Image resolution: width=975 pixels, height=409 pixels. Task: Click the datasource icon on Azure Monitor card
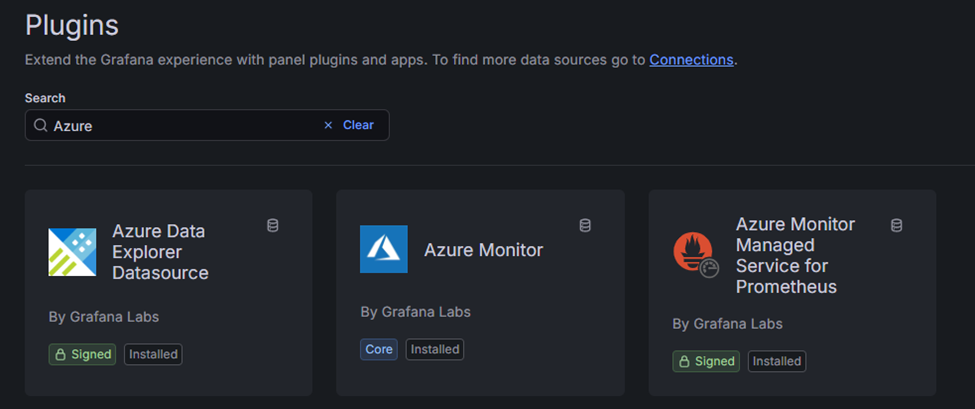tap(585, 226)
